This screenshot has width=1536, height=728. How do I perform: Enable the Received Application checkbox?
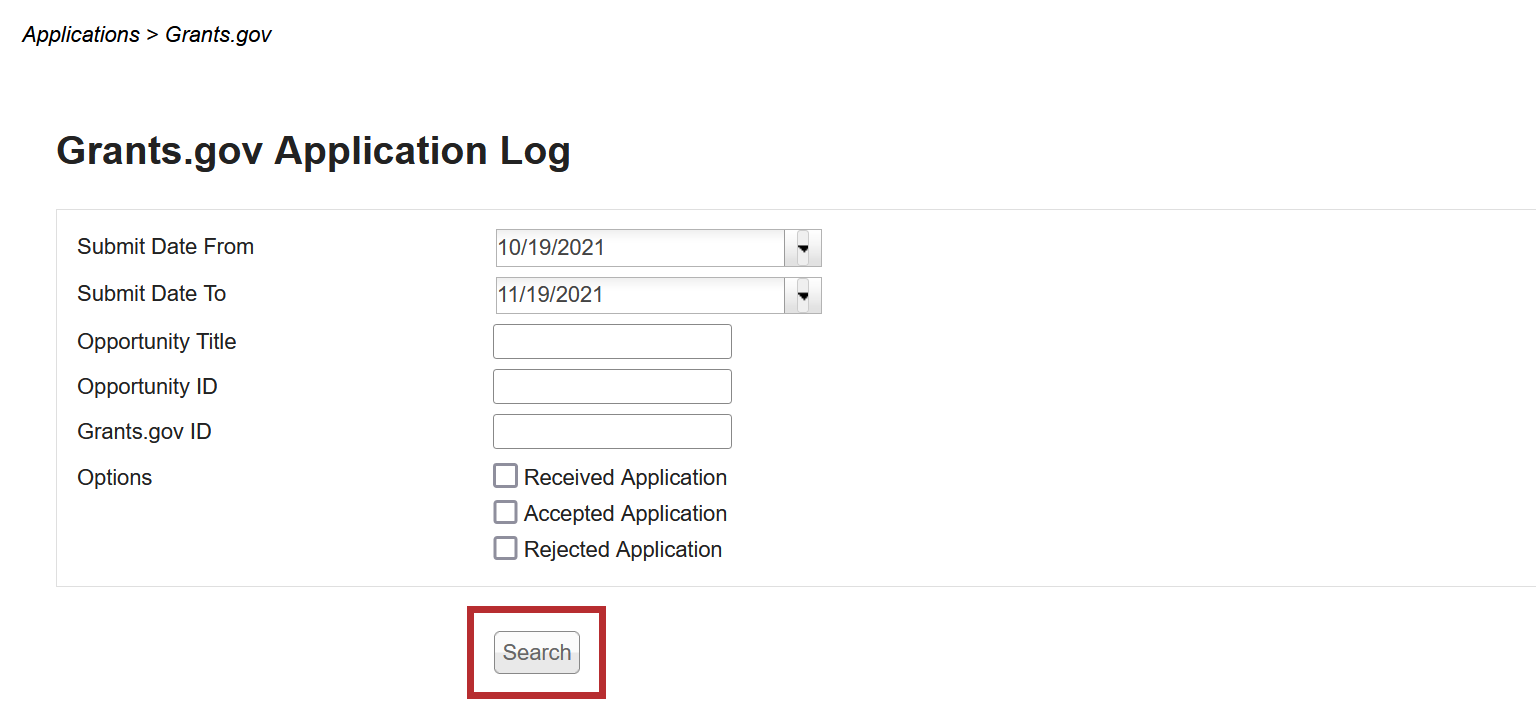(506, 476)
